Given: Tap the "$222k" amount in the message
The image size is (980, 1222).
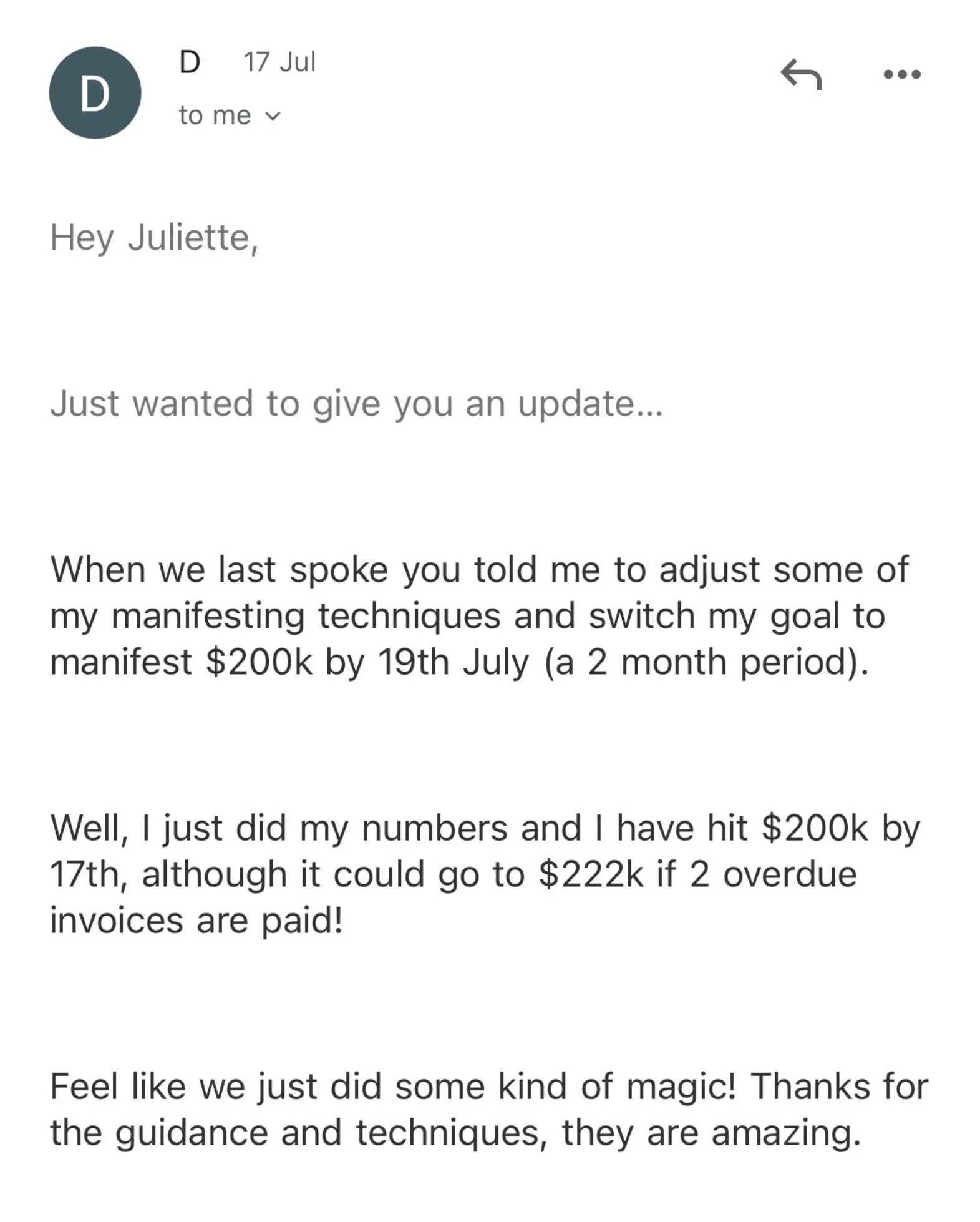Looking at the screenshot, I should point(590,874).
